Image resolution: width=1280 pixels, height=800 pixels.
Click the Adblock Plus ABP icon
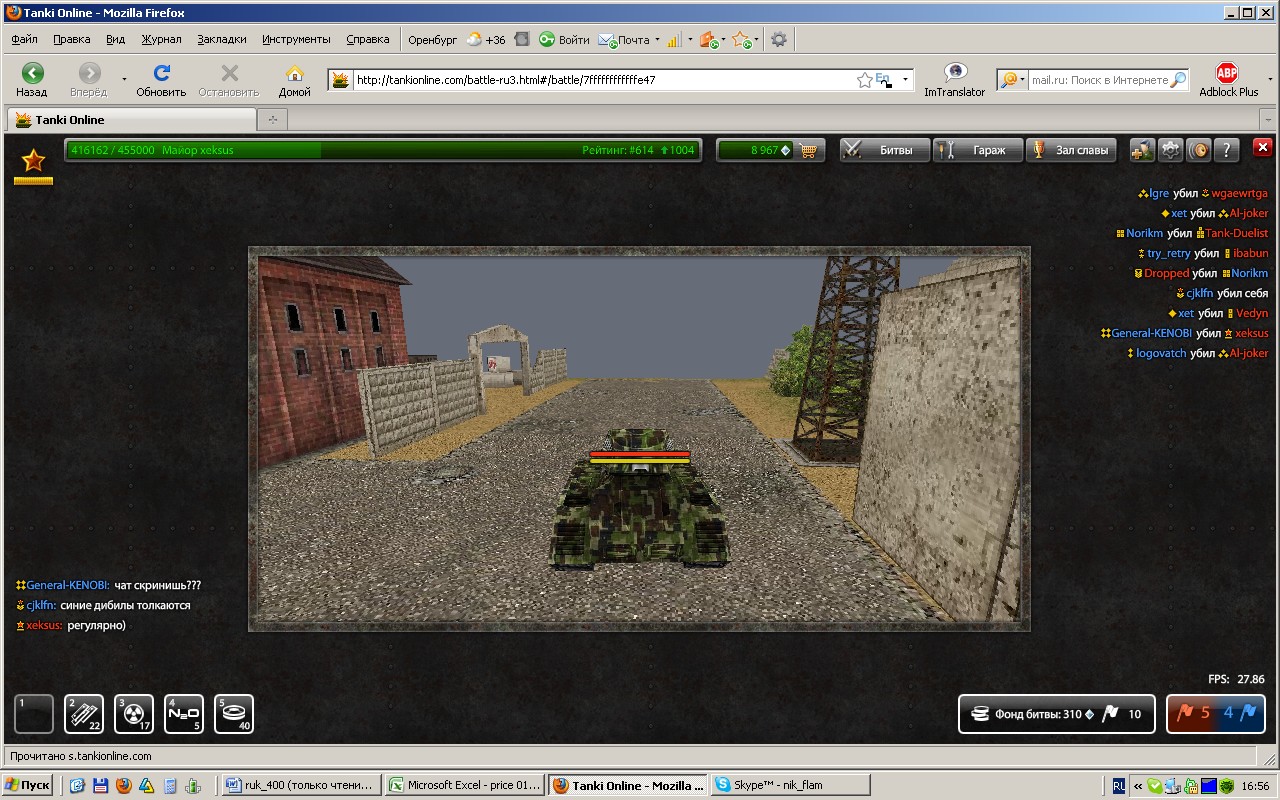(x=1227, y=80)
